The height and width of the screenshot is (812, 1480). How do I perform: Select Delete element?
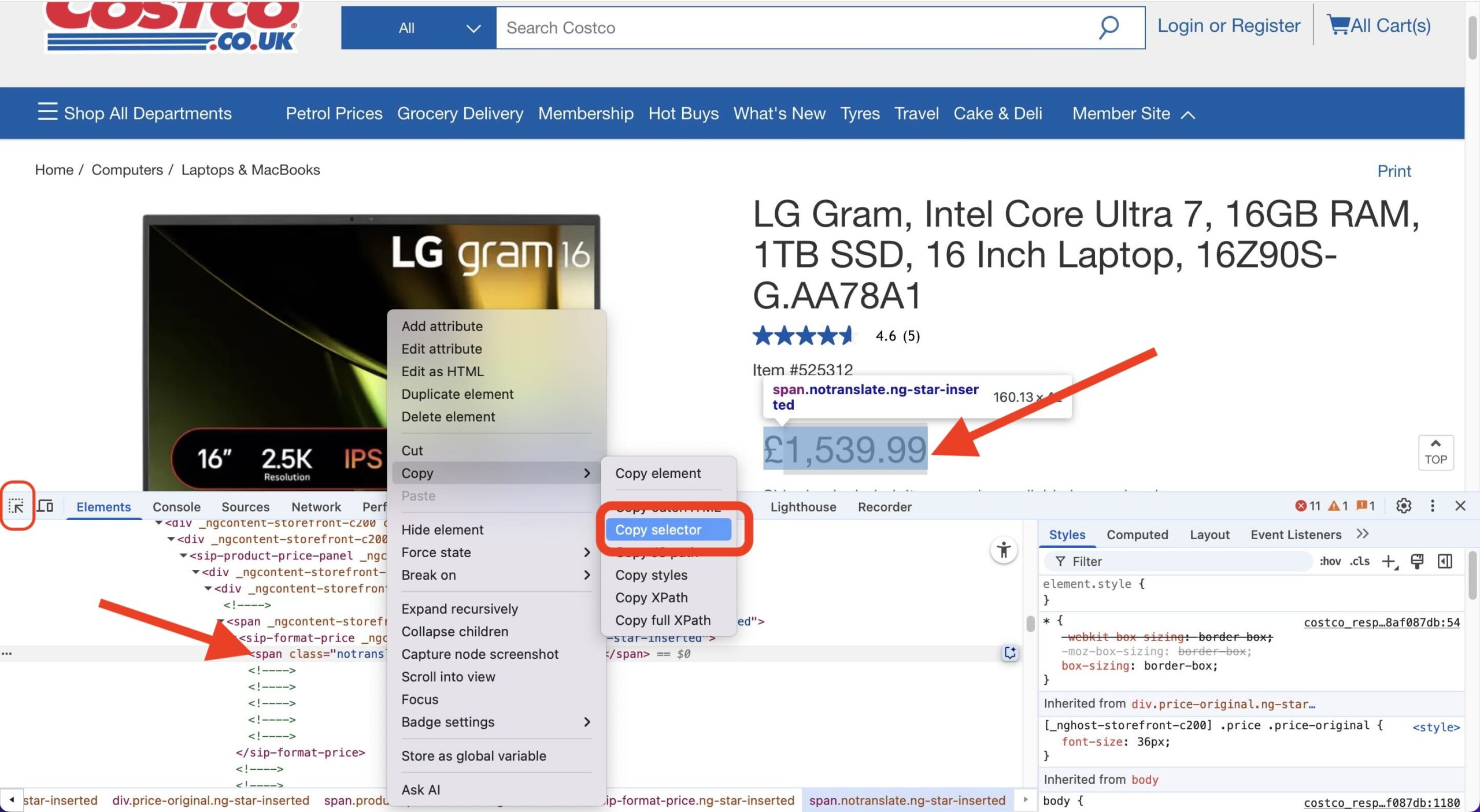496,417
